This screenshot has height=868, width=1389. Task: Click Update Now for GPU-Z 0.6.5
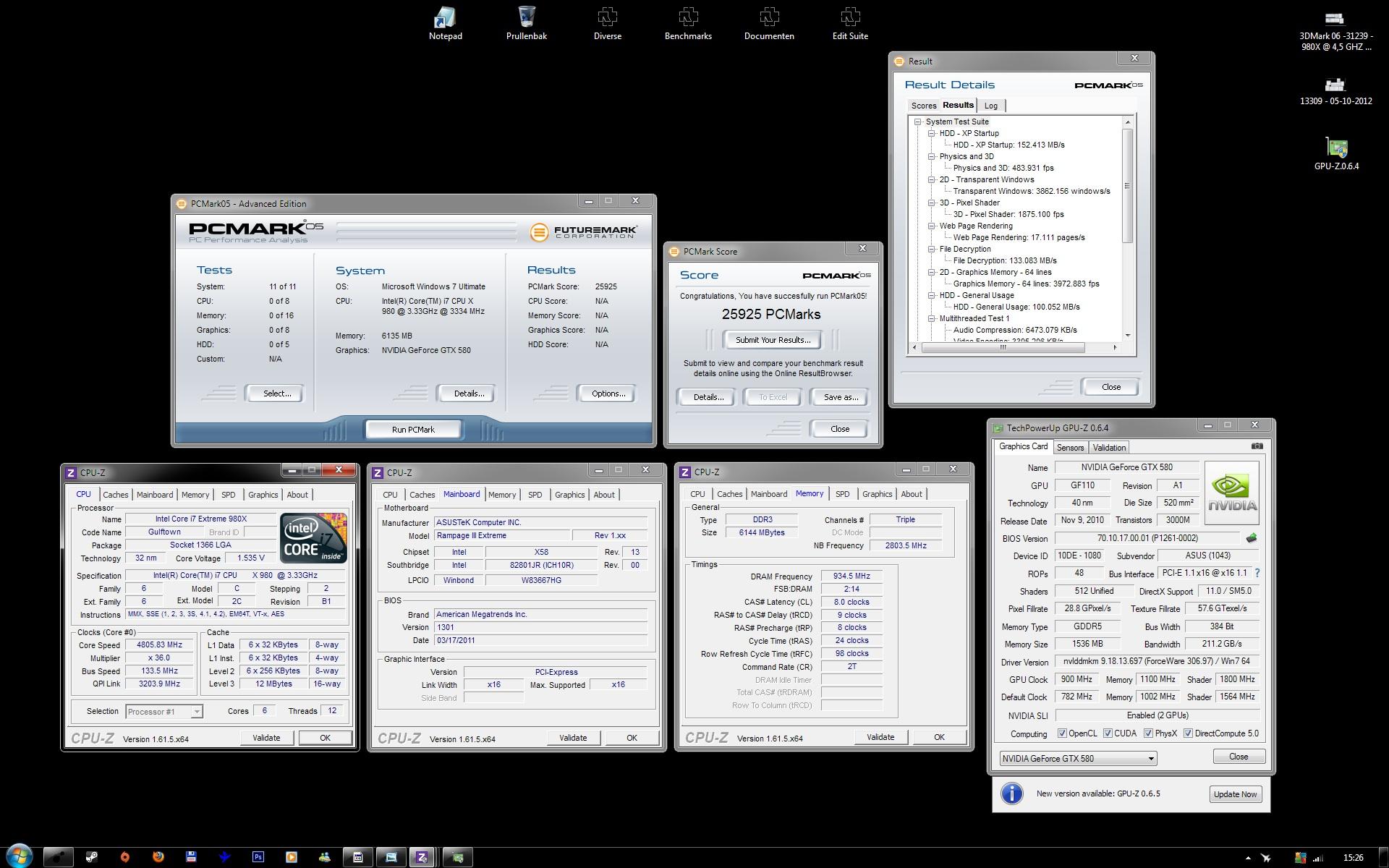pyautogui.click(x=1235, y=794)
